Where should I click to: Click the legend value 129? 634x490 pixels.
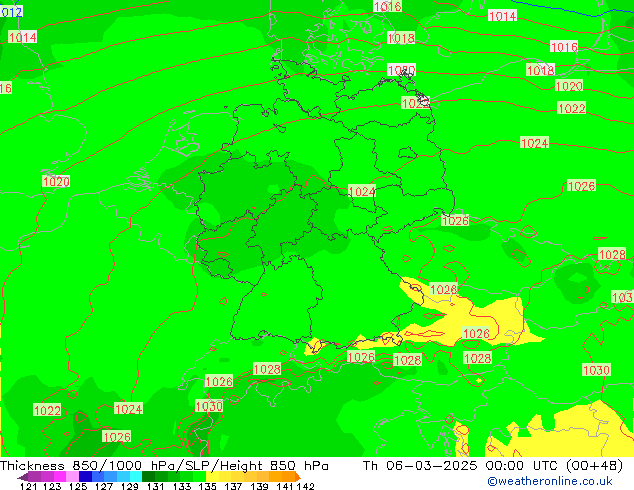pyautogui.click(x=130, y=486)
